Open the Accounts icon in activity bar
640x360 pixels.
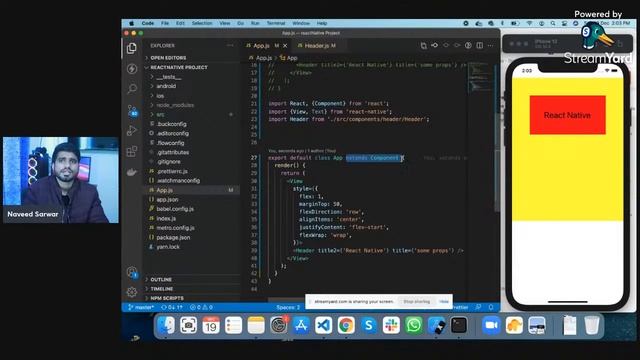132,272
